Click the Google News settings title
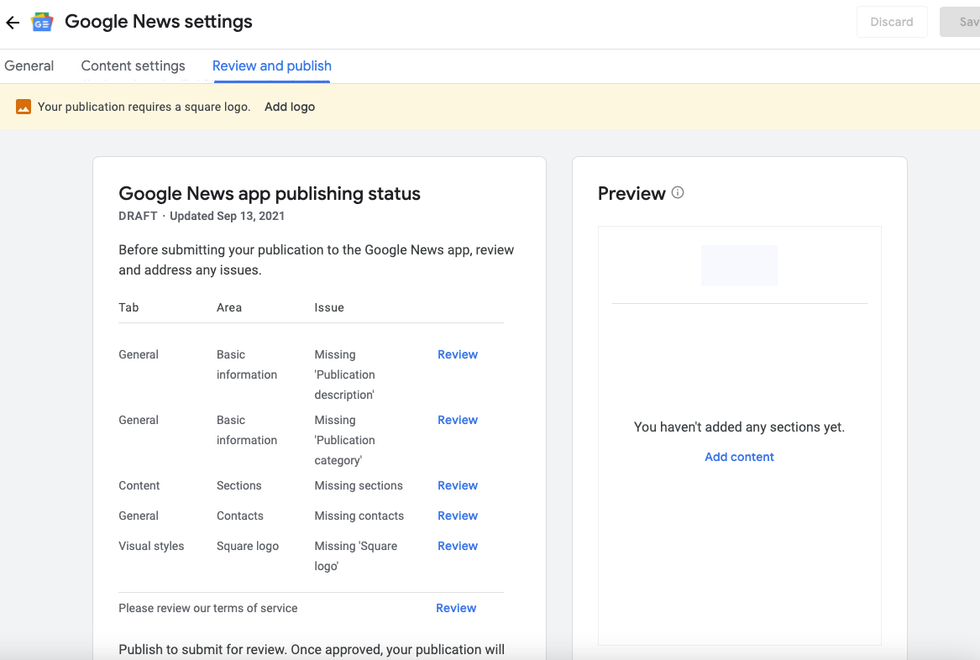This screenshot has height=660, width=980. (x=158, y=22)
